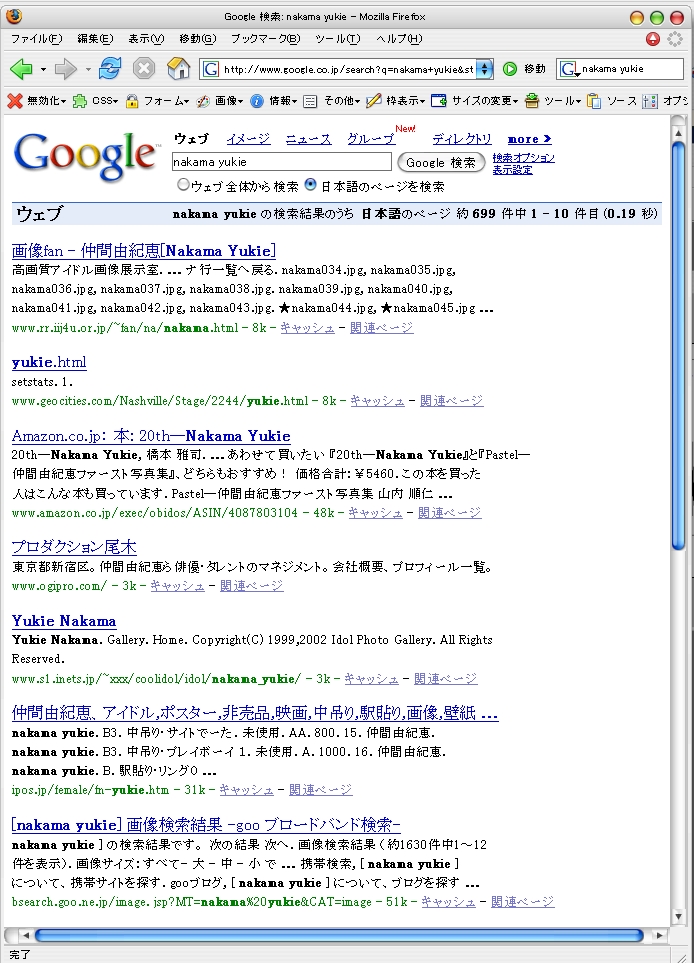Click the Google search input field
This screenshot has height=963, width=694.
click(x=281, y=161)
